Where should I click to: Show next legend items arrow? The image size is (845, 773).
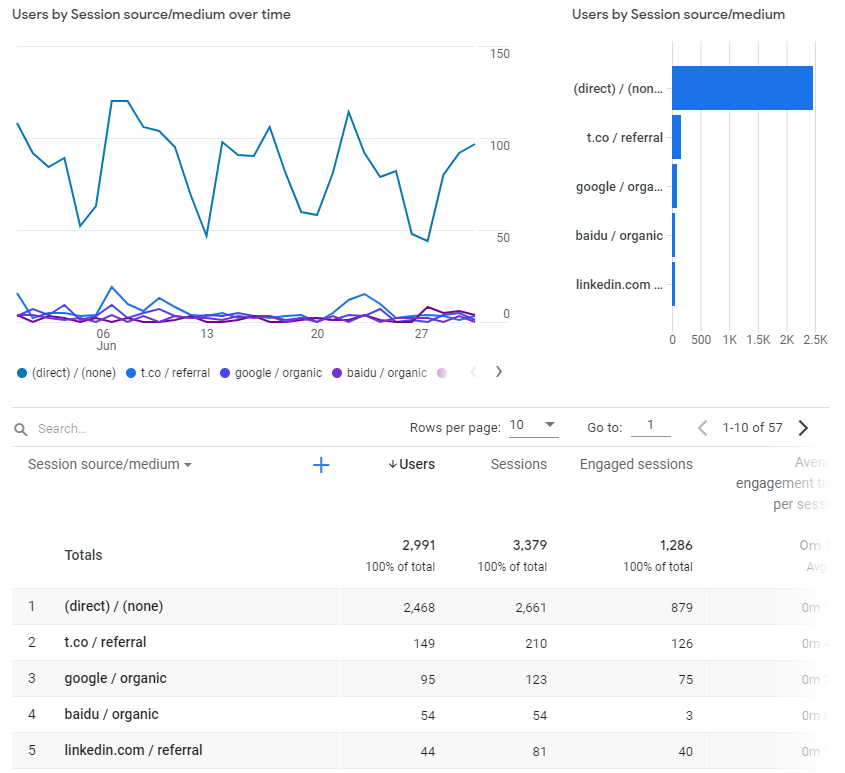coord(498,372)
